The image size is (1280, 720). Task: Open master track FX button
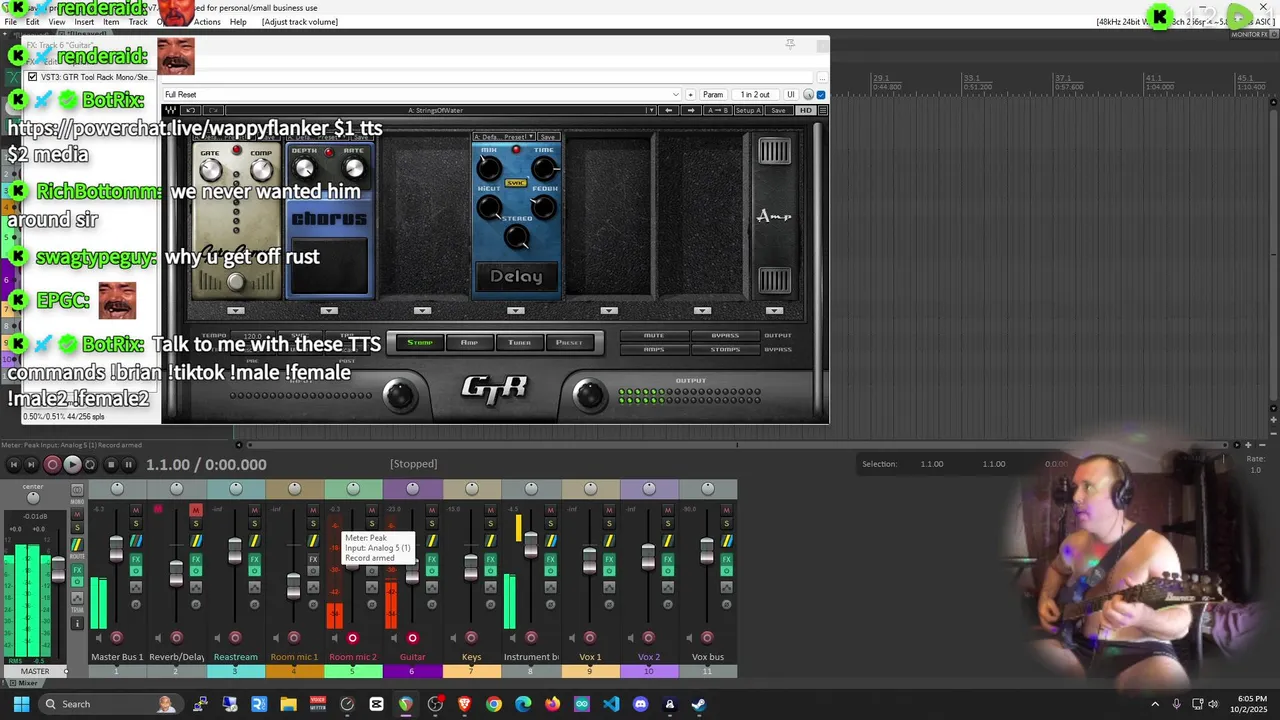[77, 570]
